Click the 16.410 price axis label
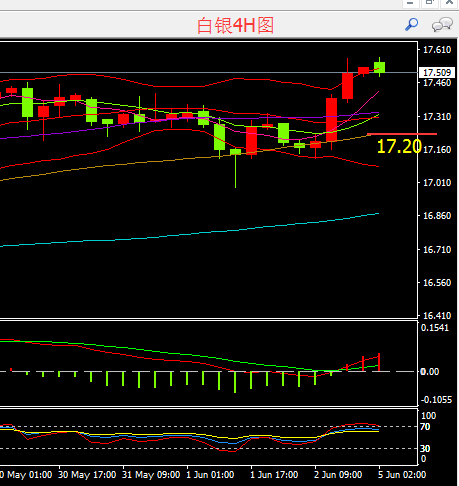Image resolution: width=459 pixels, height=486 pixels. [437, 315]
